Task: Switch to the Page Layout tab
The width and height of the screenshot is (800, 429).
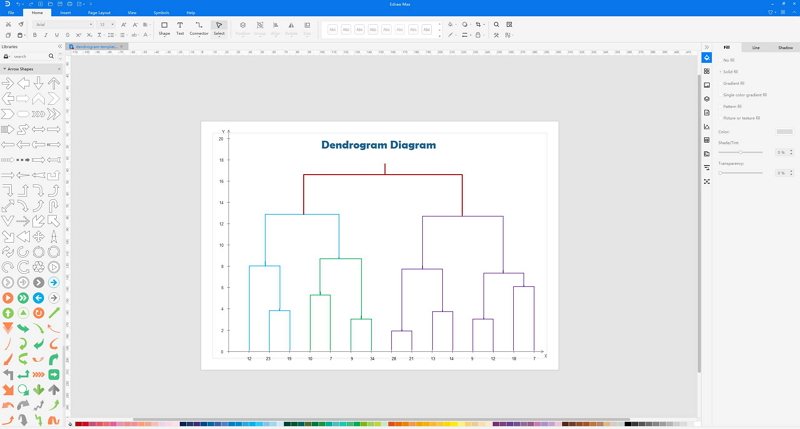Action: coord(99,12)
